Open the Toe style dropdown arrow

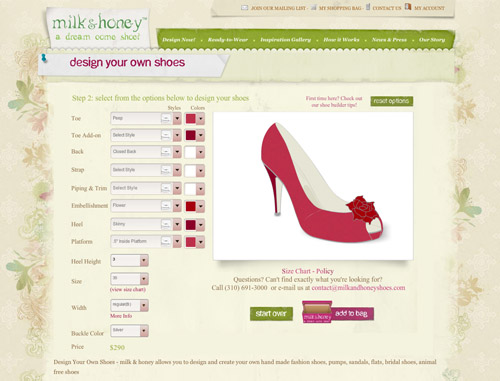tap(177, 118)
